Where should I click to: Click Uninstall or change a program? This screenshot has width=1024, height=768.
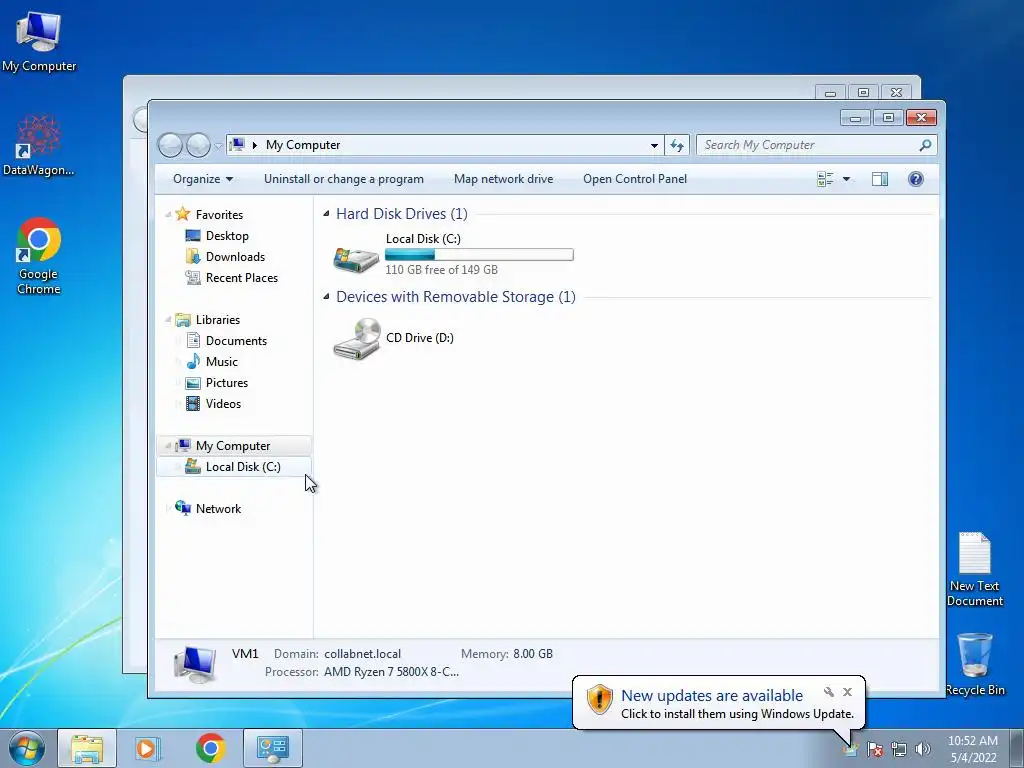[344, 179]
